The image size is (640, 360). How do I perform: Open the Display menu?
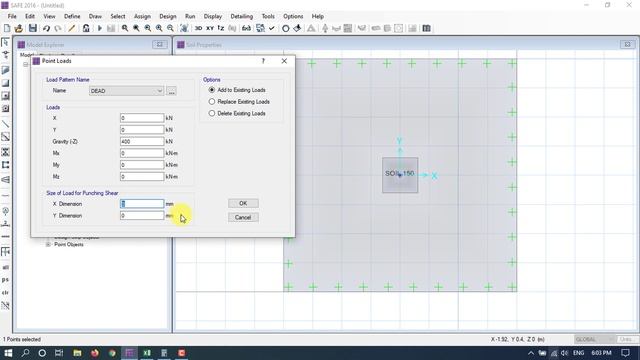coord(213,16)
